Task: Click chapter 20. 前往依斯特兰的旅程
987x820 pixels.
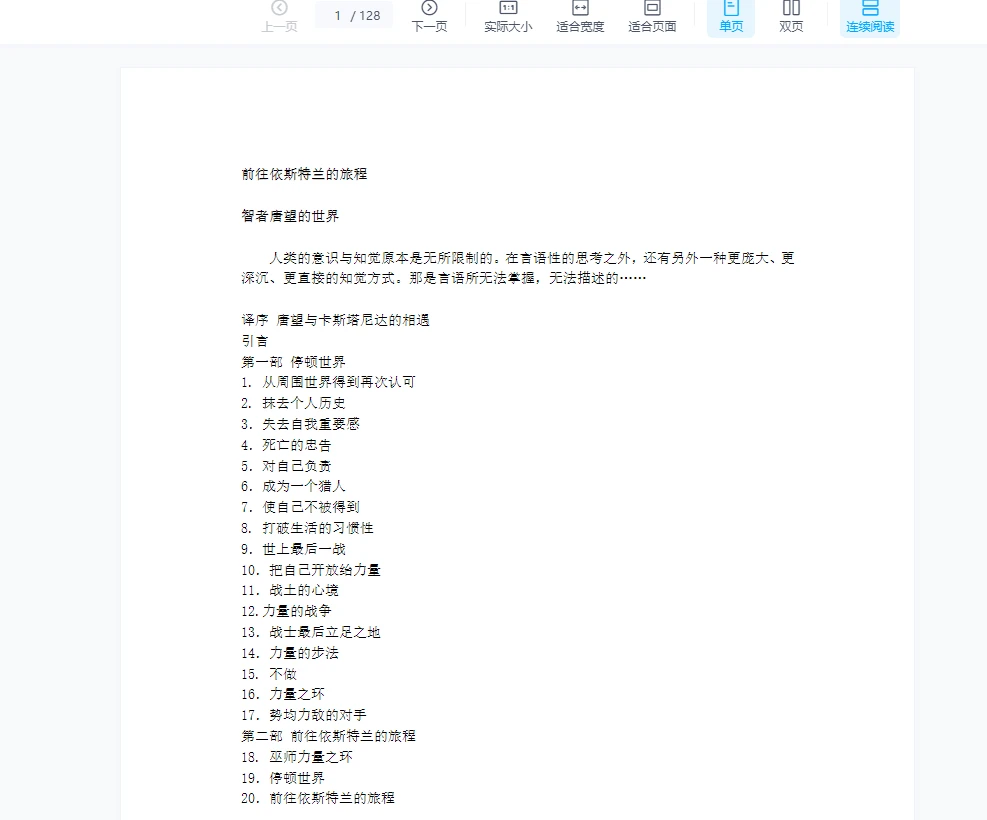Action: [x=318, y=798]
